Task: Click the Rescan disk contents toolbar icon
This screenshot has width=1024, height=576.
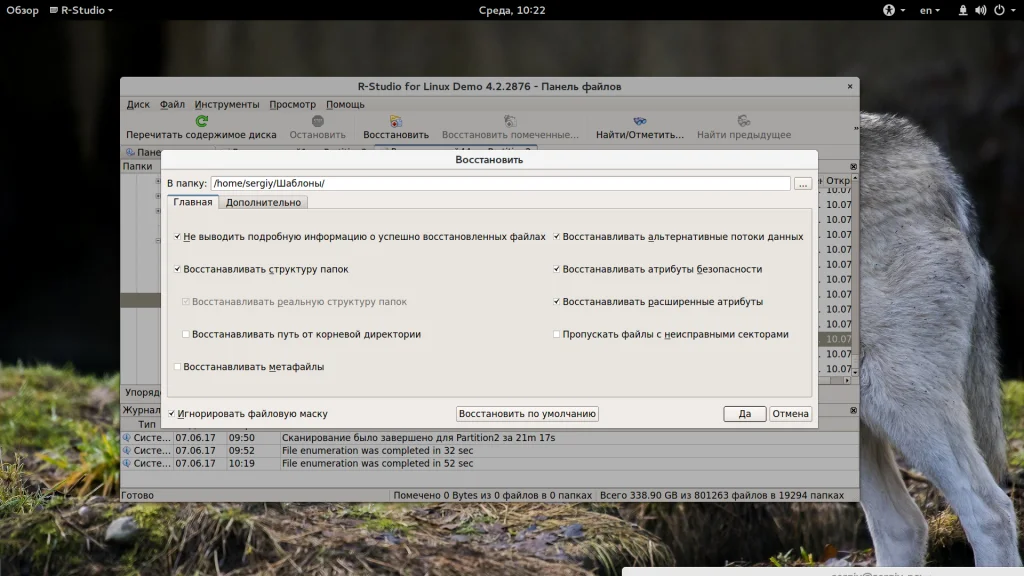Action: click(x=201, y=121)
